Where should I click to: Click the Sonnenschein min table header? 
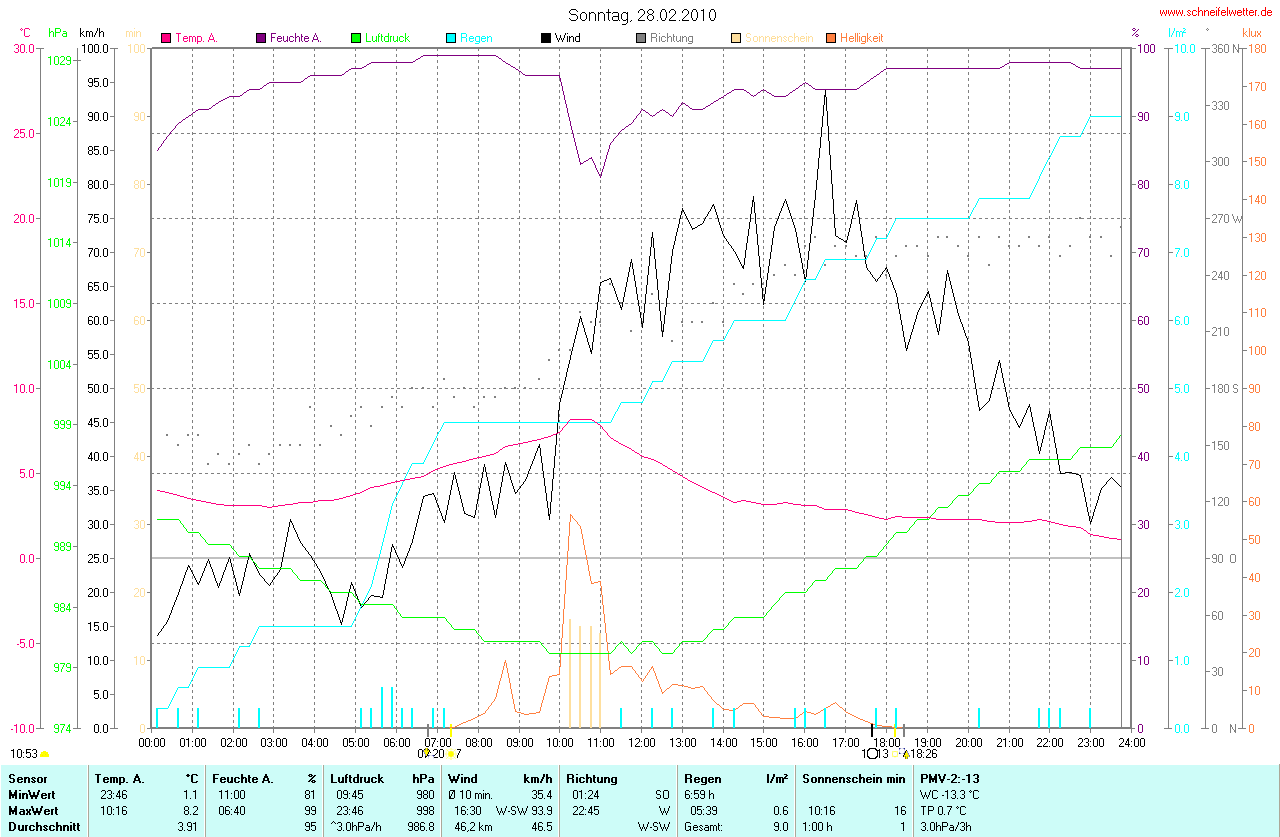852,778
